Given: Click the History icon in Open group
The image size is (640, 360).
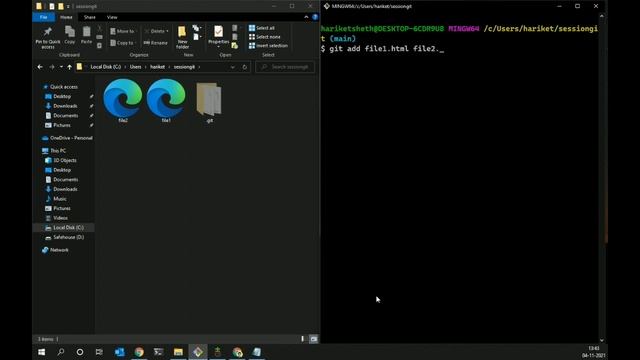Looking at the screenshot, I should [235, 46].
